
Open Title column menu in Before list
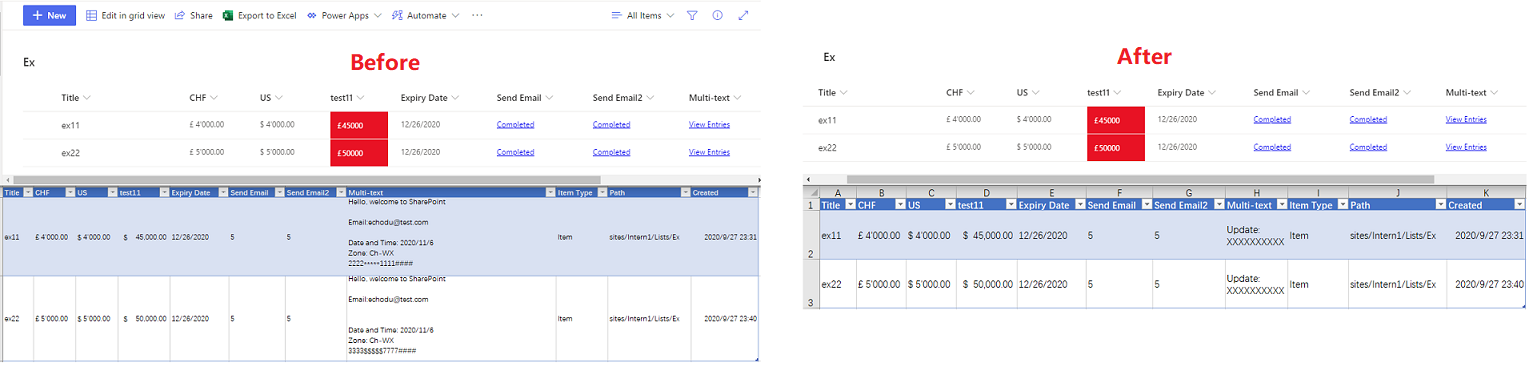pyautogui.click(x=76, y=98)
